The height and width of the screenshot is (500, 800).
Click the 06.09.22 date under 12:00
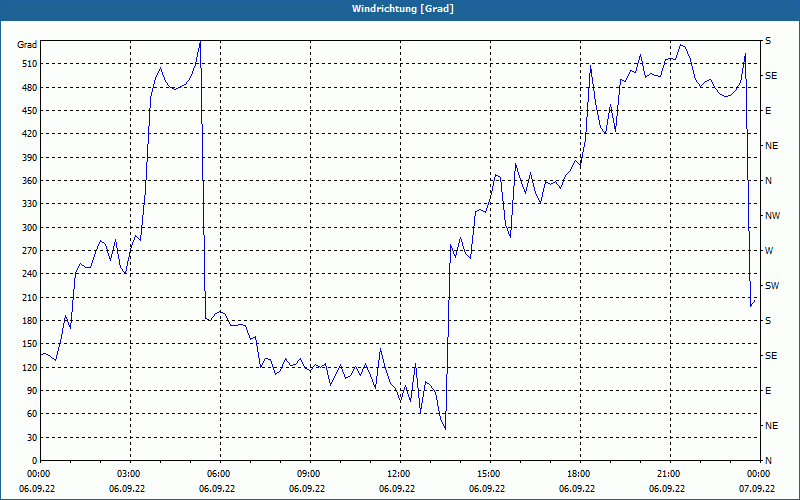[x=397, y=489]
